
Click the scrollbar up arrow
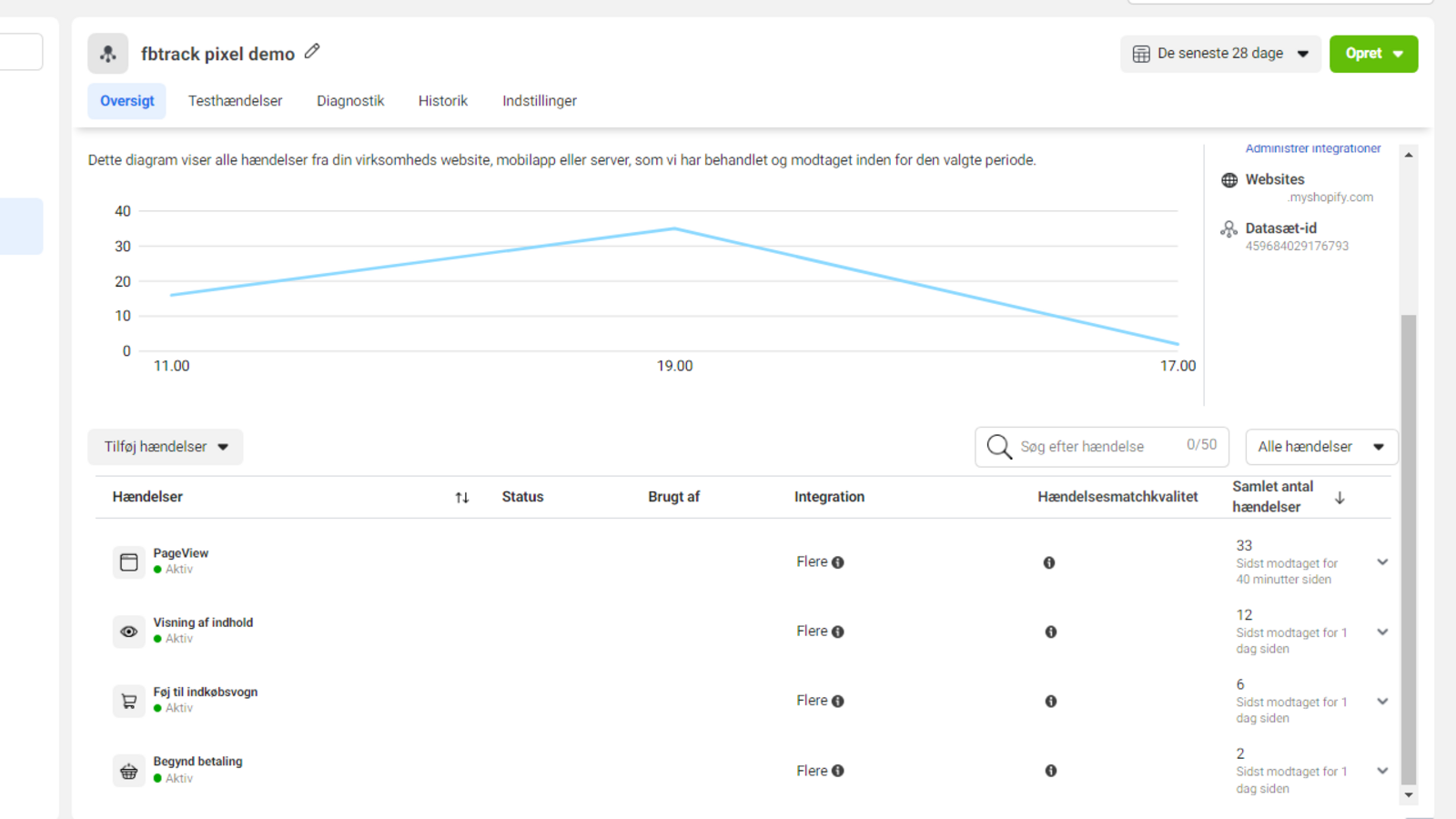click(x=1409, y=156)
